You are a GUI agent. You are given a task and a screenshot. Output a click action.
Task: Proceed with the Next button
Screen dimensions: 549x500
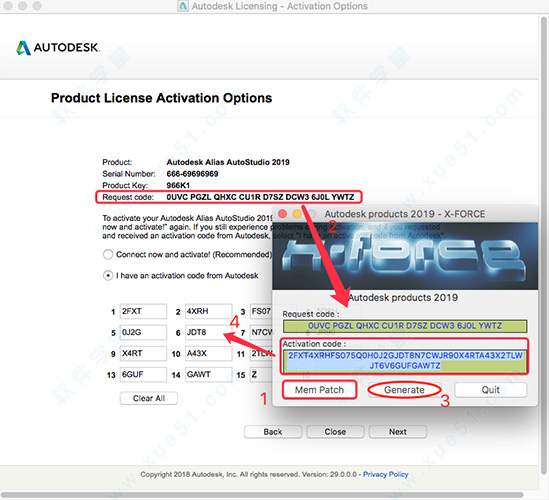[398, 431]
